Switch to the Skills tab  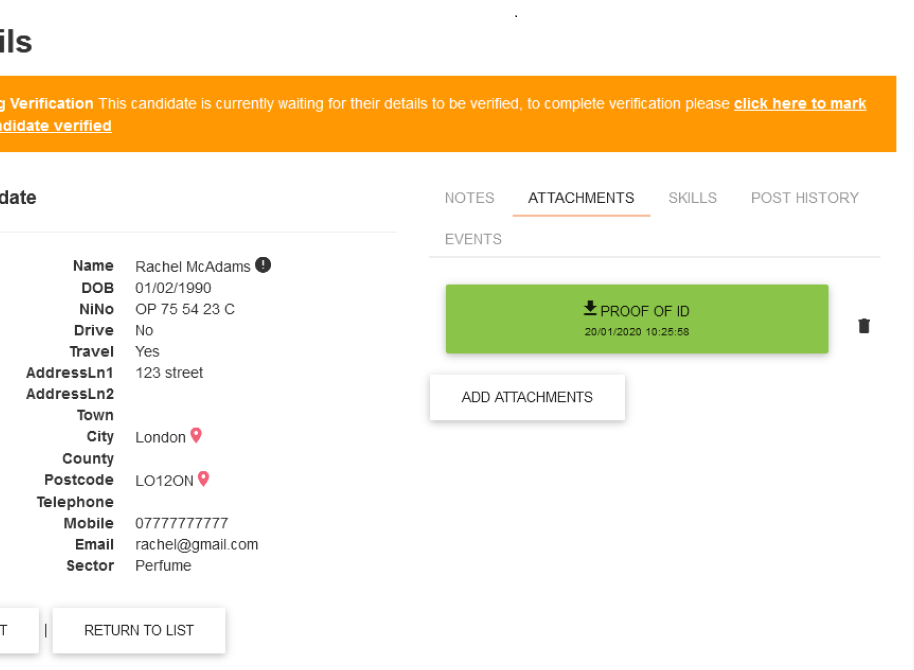(692, 198)
